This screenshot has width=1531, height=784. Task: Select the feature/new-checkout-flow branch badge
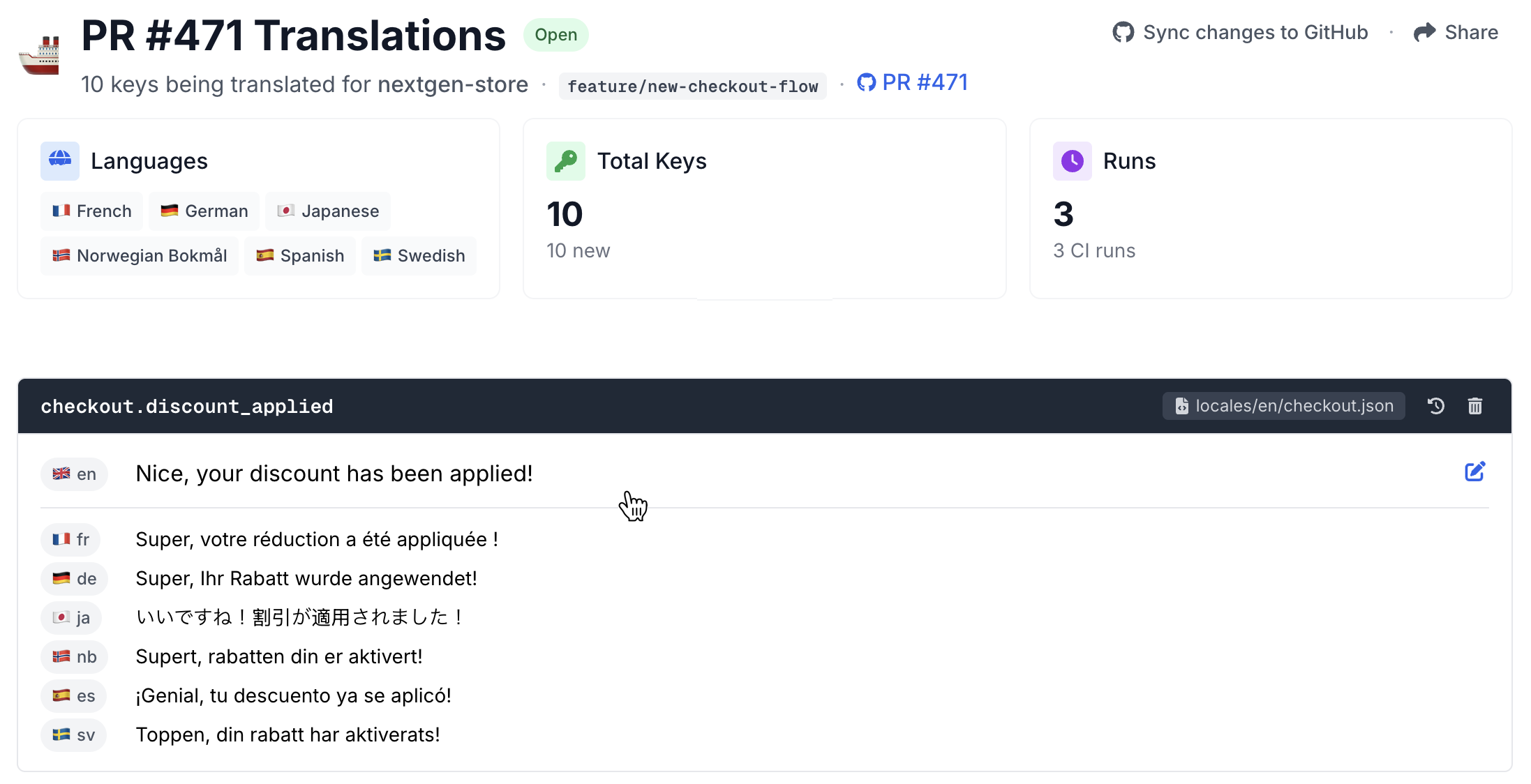[x=692, y=86]
